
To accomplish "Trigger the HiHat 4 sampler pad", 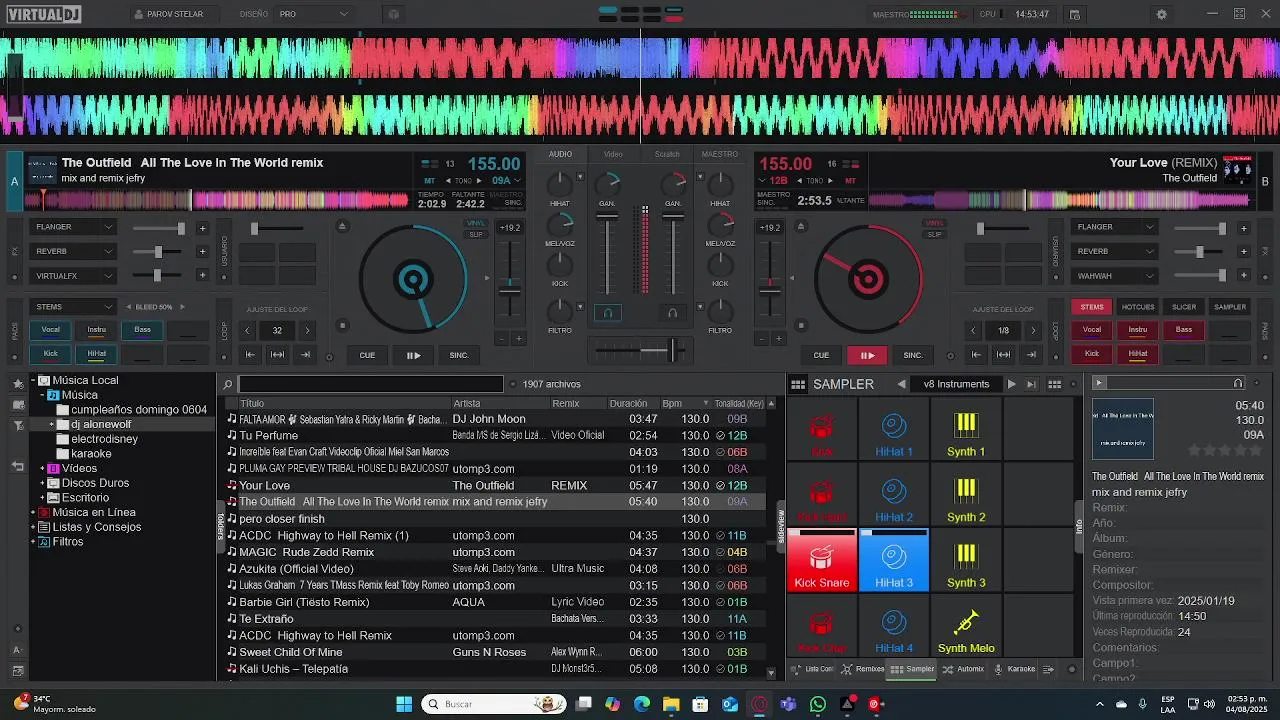I will 894,627.
